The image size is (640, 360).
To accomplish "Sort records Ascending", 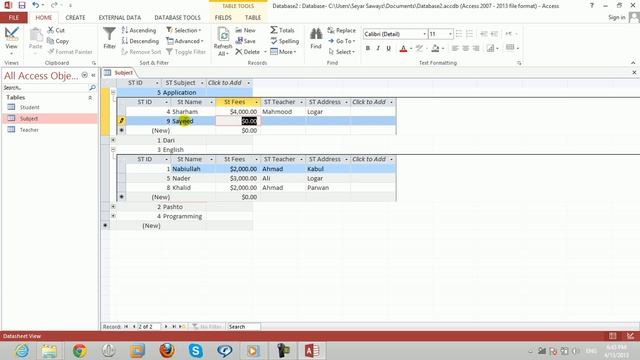I will [x=139, y=30].
